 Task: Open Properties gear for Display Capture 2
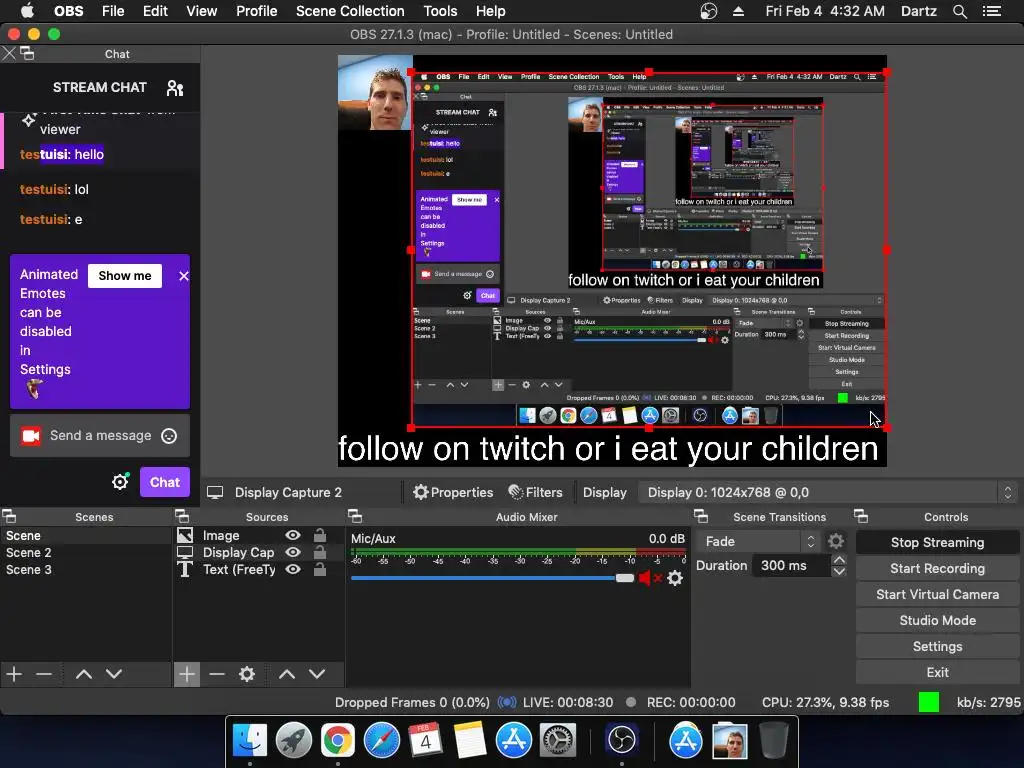point(453,492)
